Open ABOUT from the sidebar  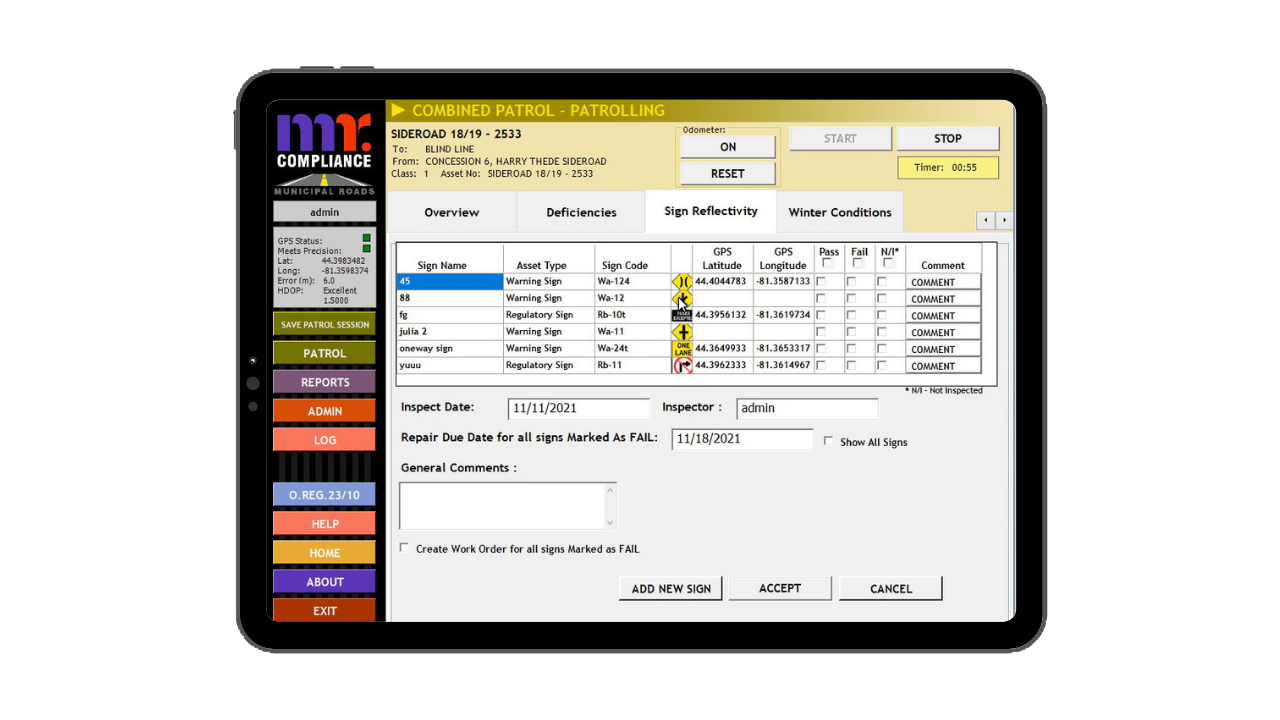coord(324,582)
